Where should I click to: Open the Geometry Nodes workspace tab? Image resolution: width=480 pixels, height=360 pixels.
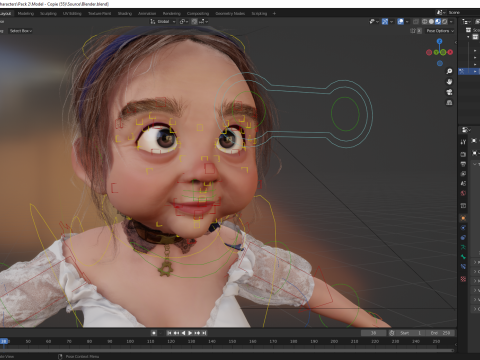pyautogui.click(x=230, y=14)
